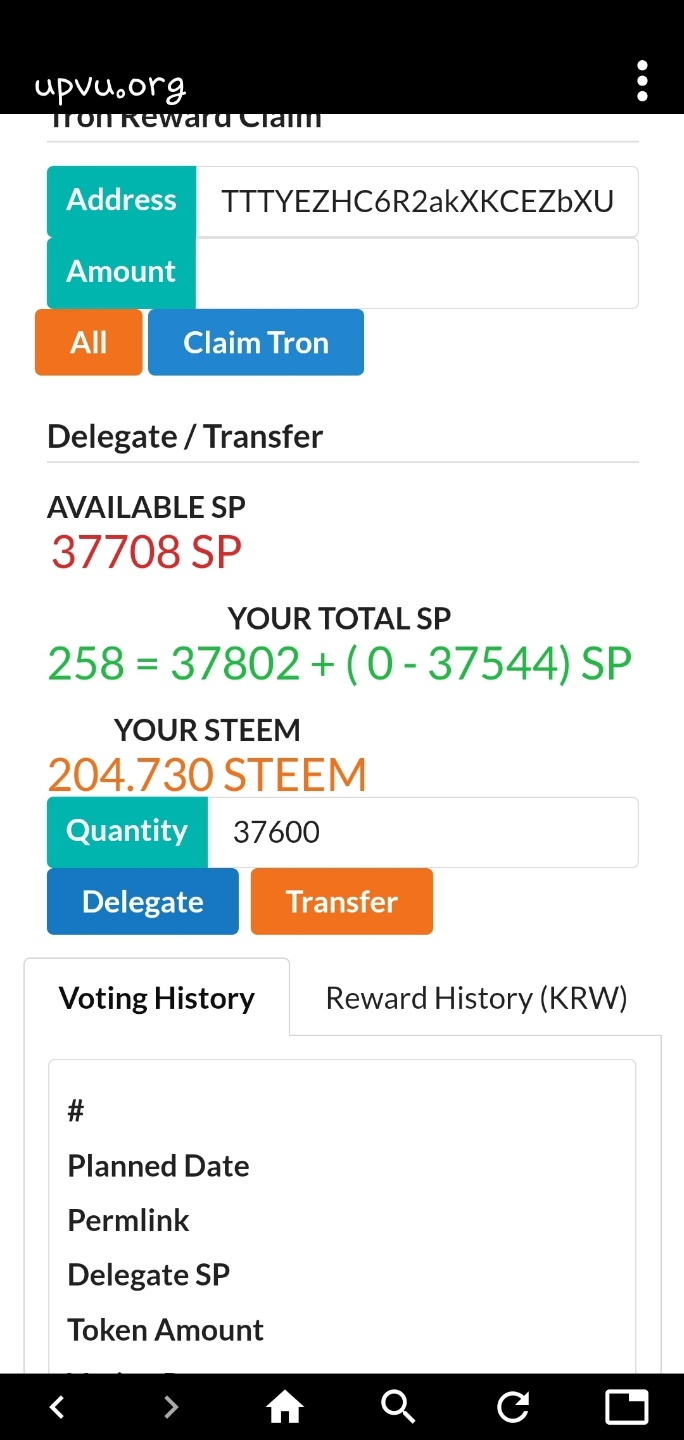The image size is (684, 1440).
Task: Tap the 37708 SP available value
Action: (x=147, y=551)
